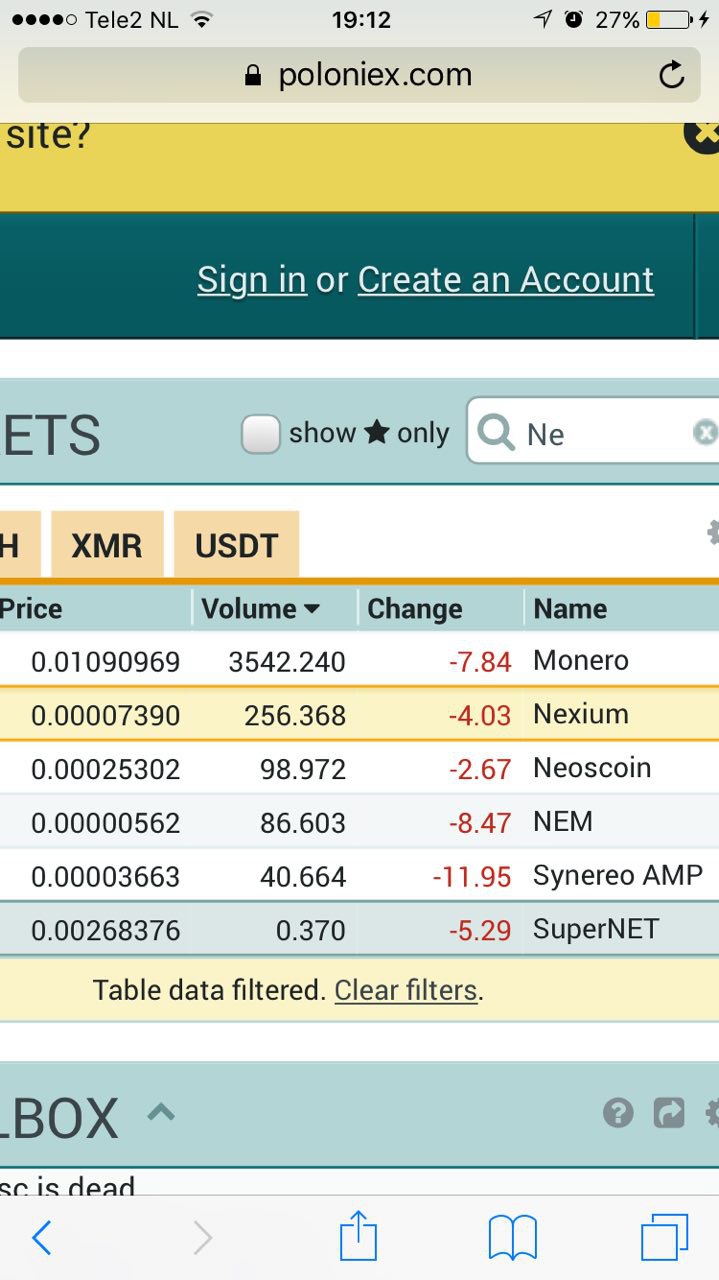Tap the Wi-Fi status icon
Image resolution: width=719 pixels, height=1280 pixels.
pos(201,19)
